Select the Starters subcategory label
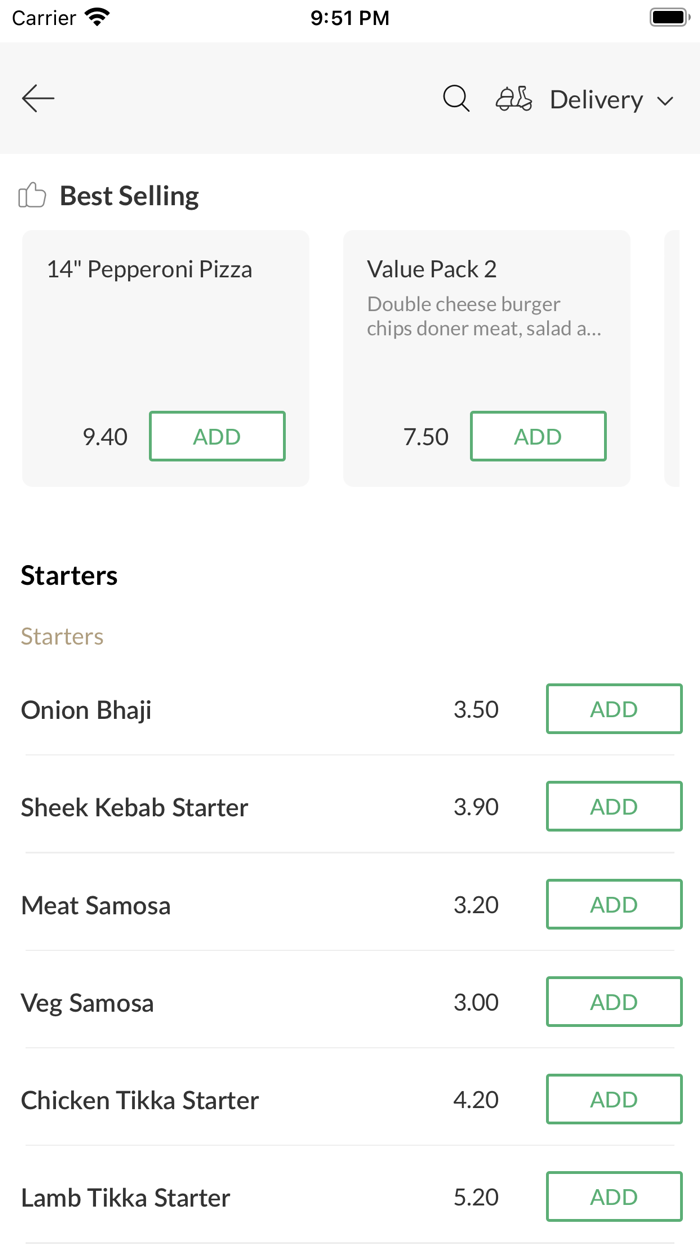The width and height of the screenshot is (700, 1244). coord(62,636)
